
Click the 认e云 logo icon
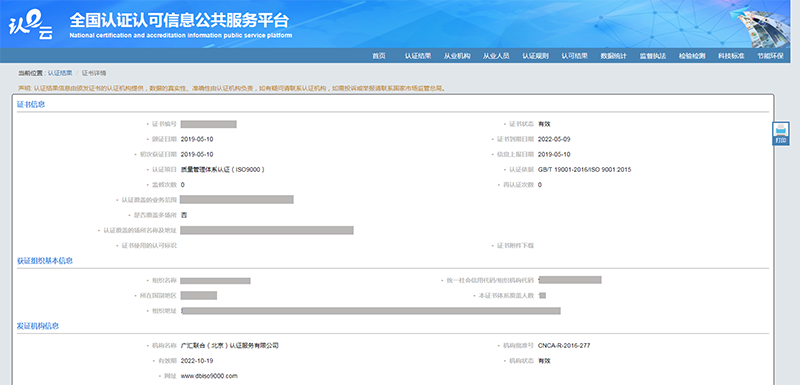[x=31, y=25]
